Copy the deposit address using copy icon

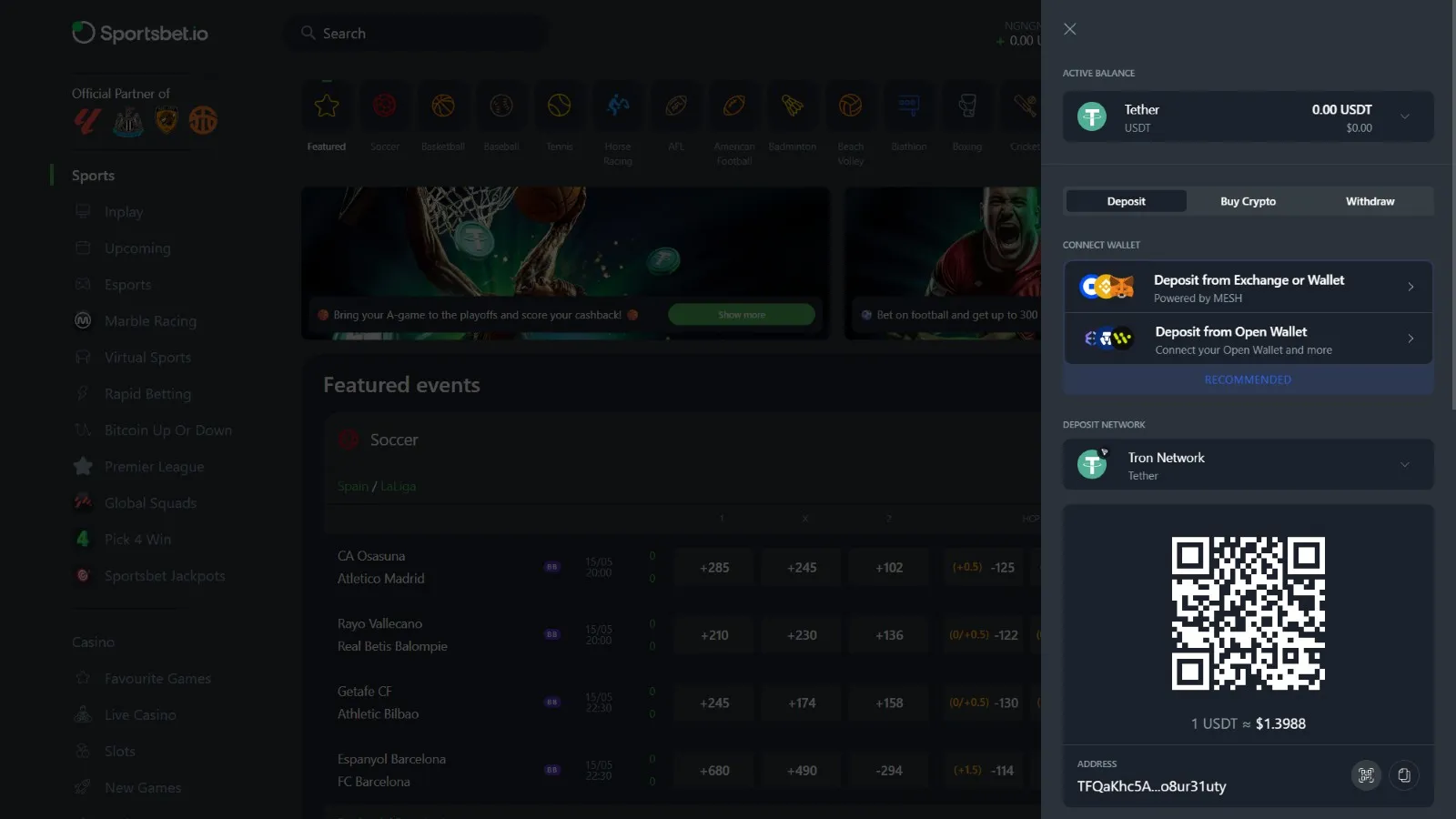[x=1404, y=775]
